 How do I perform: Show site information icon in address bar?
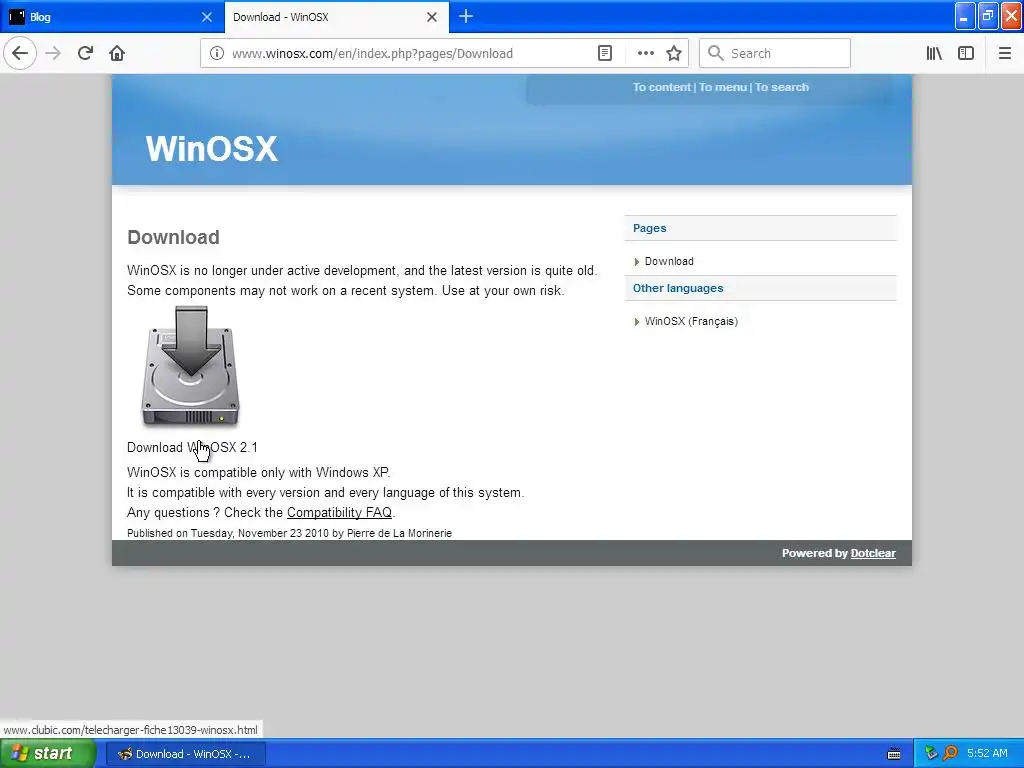217,53
